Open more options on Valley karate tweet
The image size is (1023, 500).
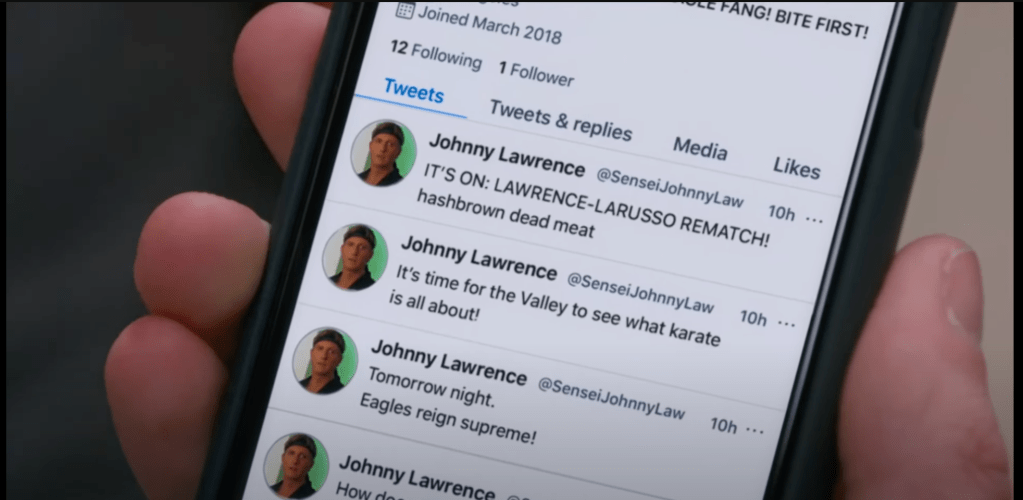tap(786, 323)
